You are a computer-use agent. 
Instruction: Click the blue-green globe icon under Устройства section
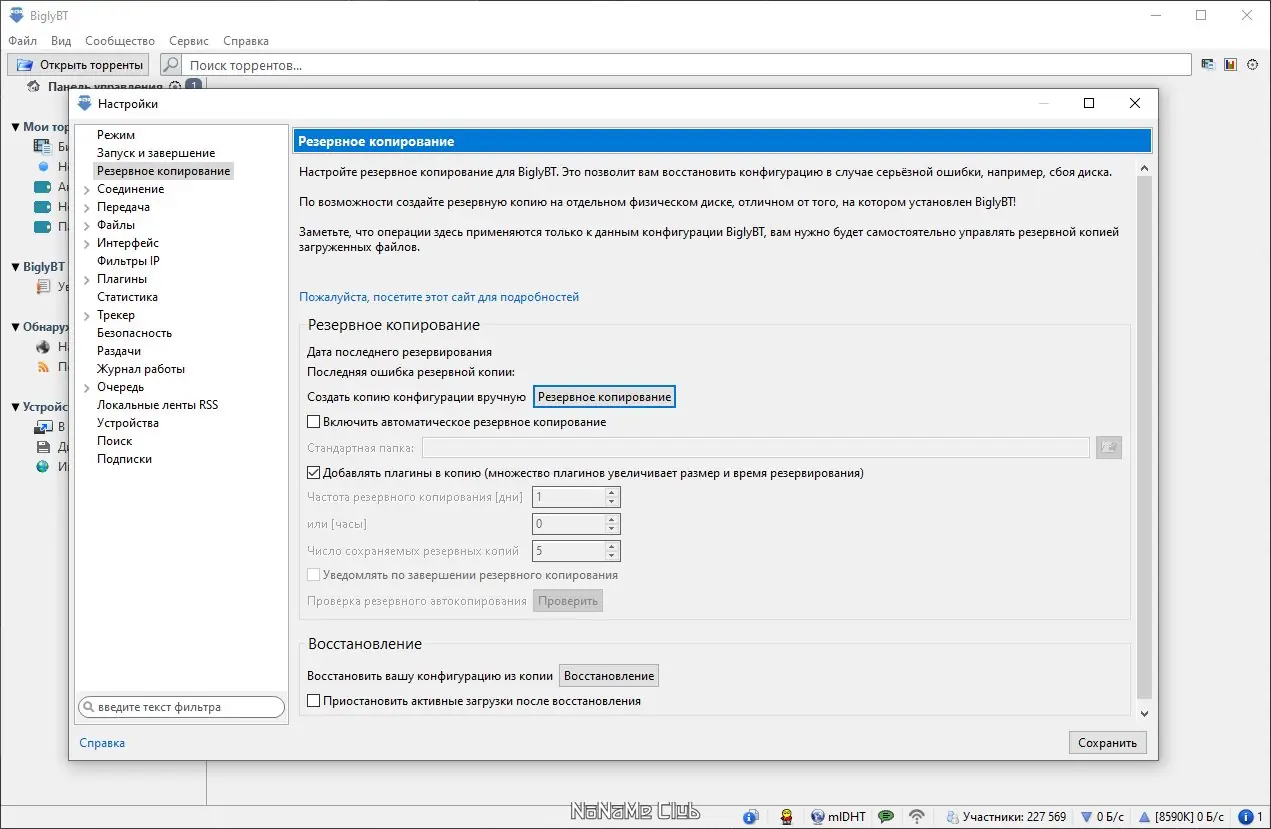click(43, 467)
